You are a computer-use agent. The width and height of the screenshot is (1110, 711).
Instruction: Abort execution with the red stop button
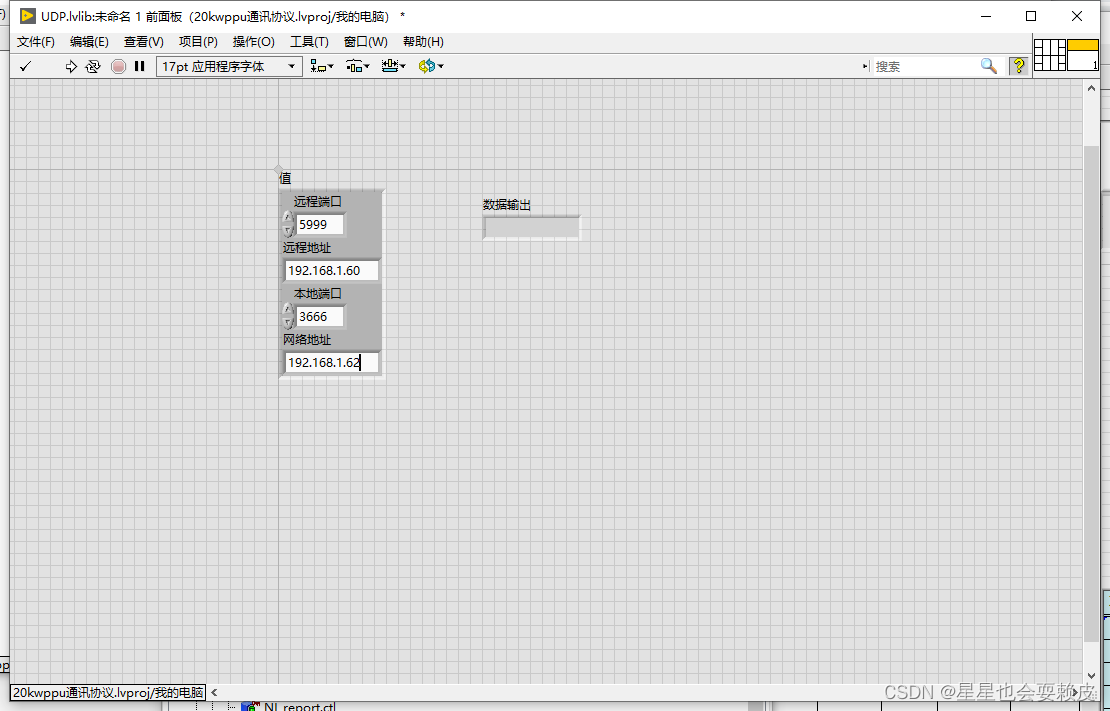pos(119,66)
